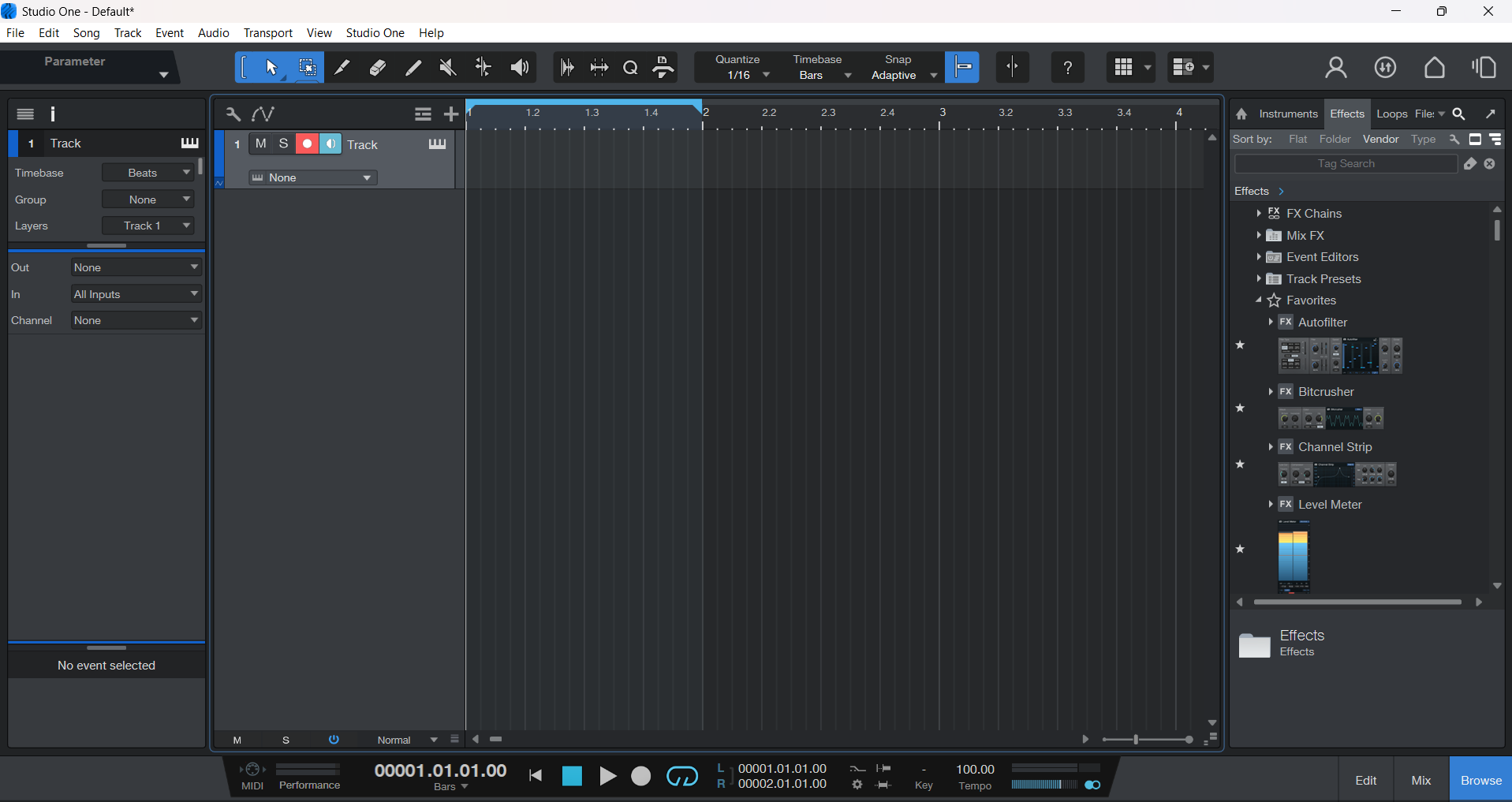Click the browser search magnifier
Image resolution: width=1512 pixels, height=802 pixels.
[1459, 114]
